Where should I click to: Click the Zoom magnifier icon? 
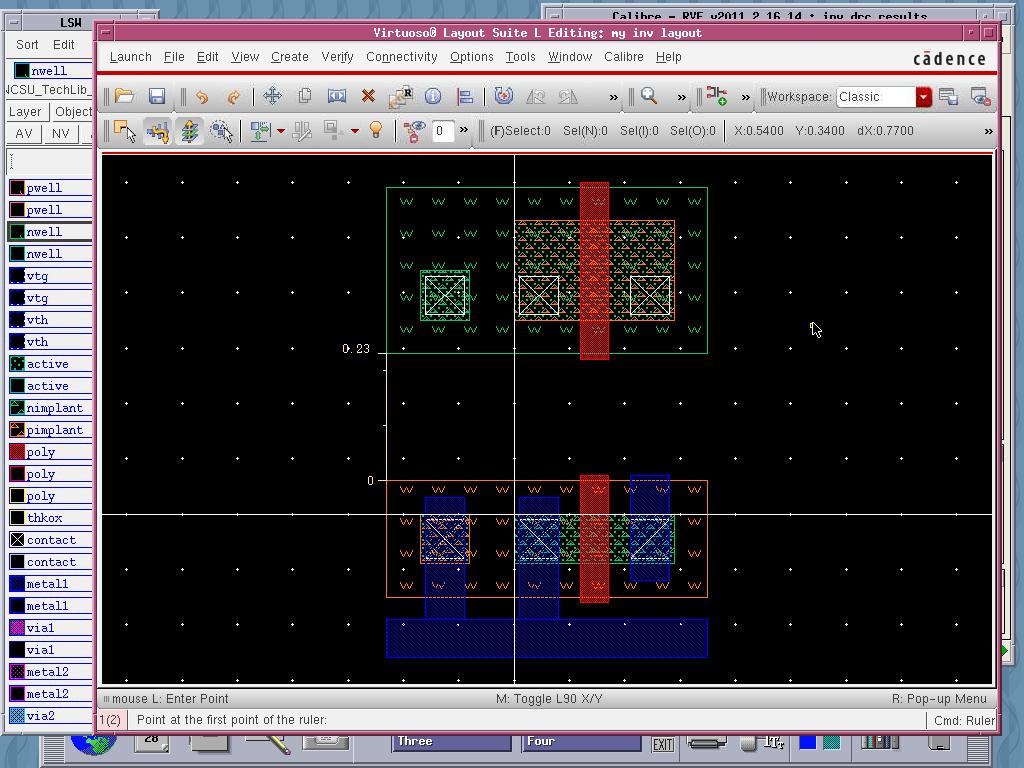tap(648, 96)
